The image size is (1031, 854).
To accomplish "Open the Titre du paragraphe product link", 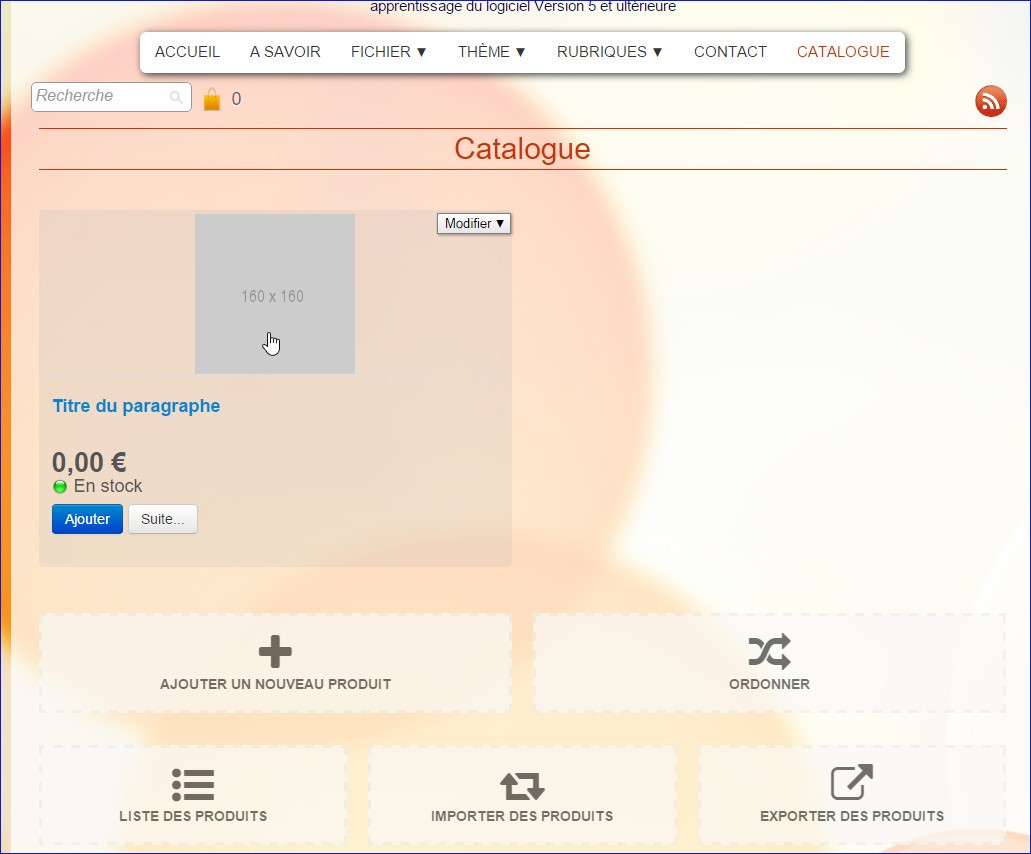I will (136, 406).
